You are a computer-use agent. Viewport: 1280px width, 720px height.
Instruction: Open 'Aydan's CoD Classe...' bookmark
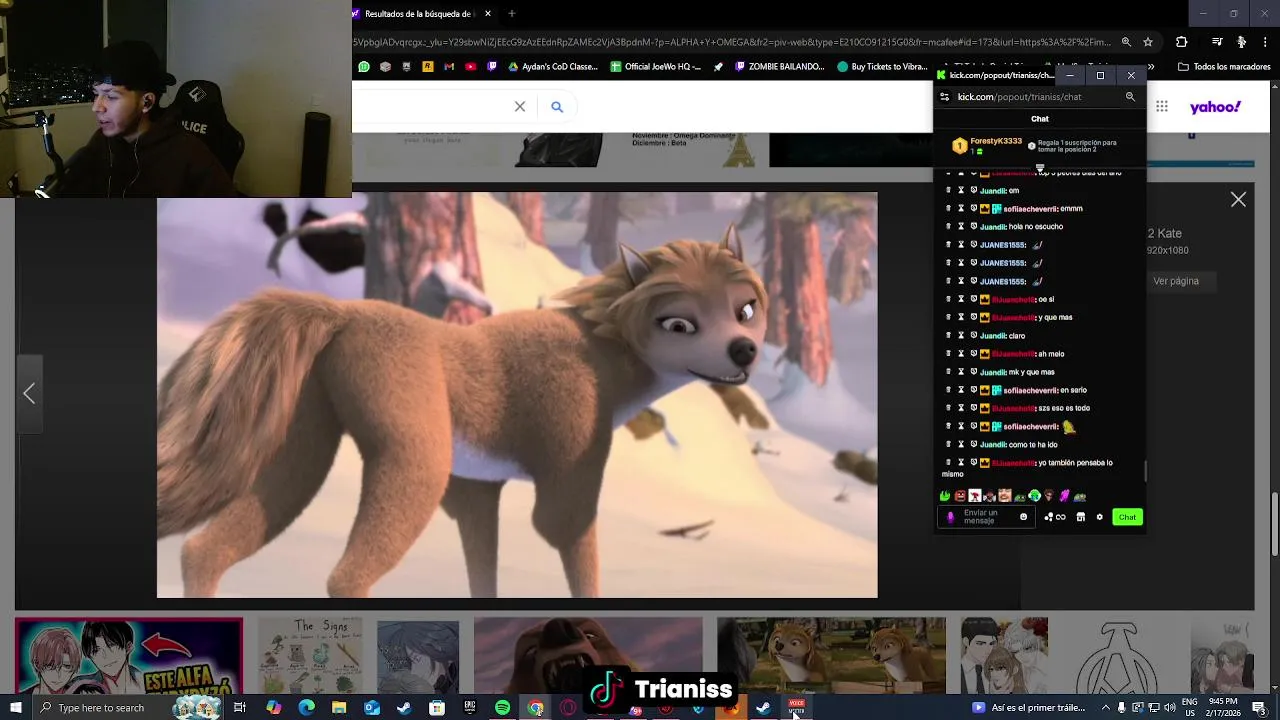click(x=553, y=67)
